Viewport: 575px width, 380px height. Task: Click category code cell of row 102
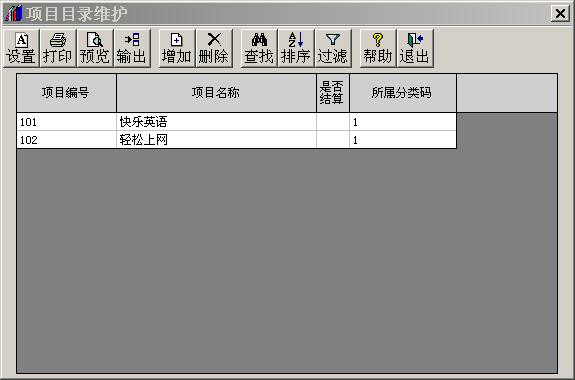click(403, 139)
